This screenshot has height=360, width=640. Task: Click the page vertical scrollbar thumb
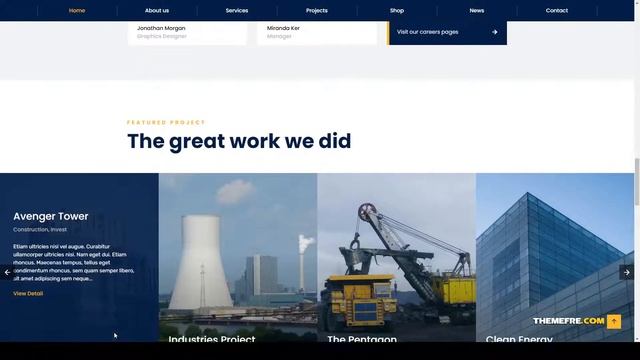[x=637, y=182]
